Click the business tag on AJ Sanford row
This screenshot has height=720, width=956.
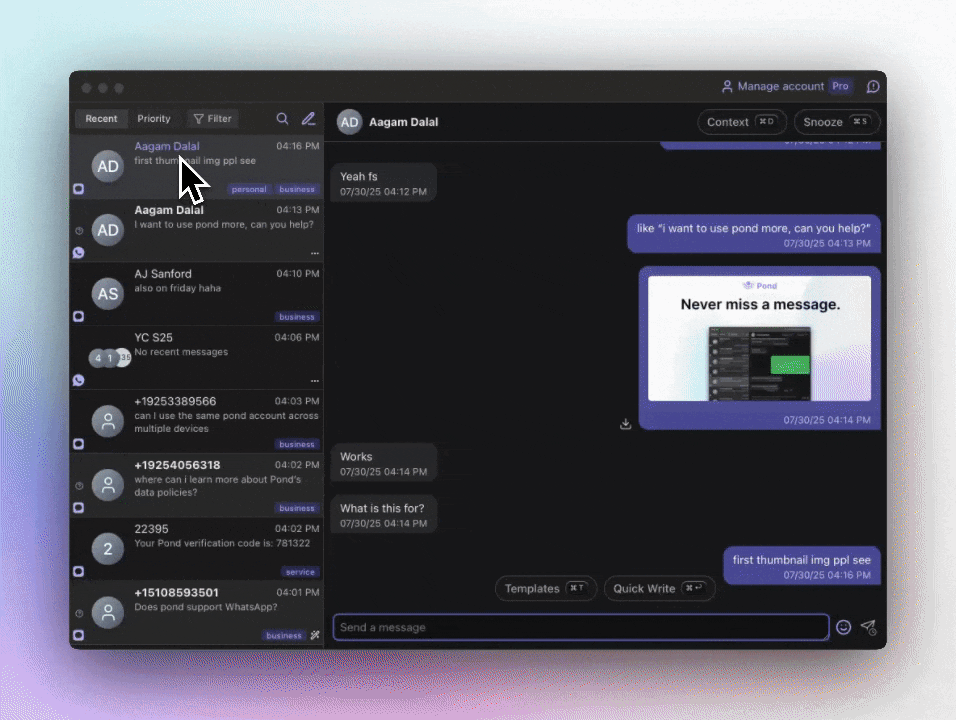click(297, 317)
